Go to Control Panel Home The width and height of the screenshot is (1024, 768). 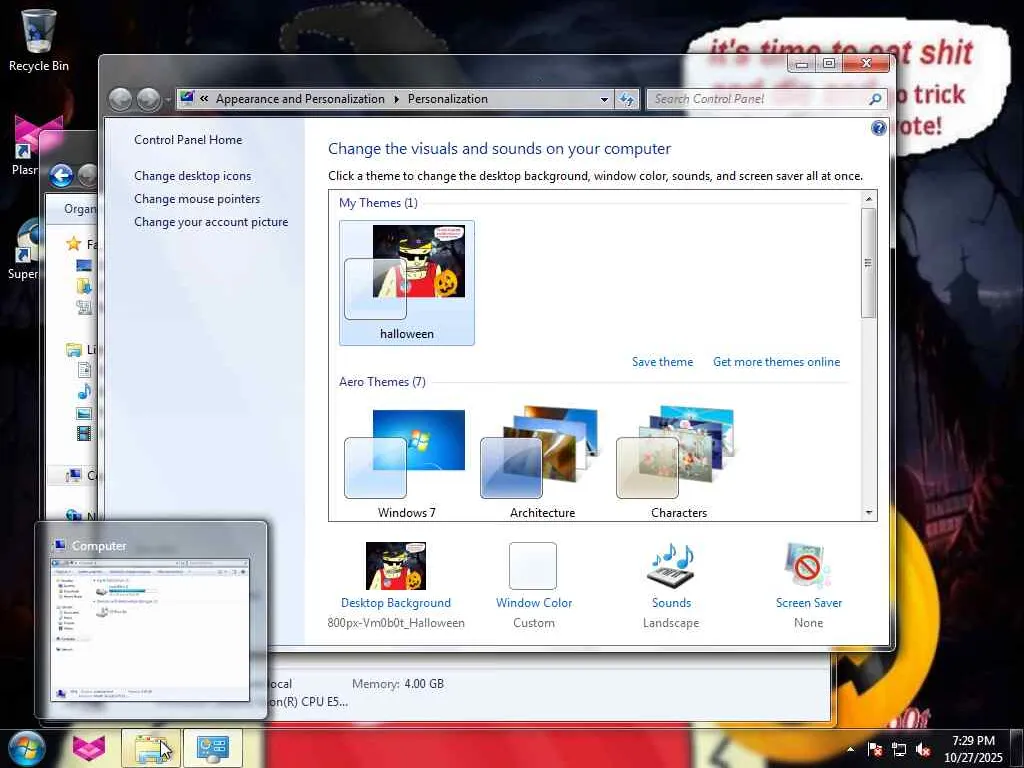pos(188,140)
